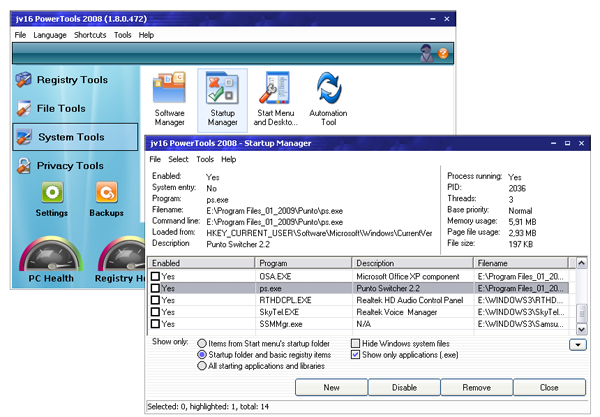Maximize the Startup Manager window

tap(567, 143)
